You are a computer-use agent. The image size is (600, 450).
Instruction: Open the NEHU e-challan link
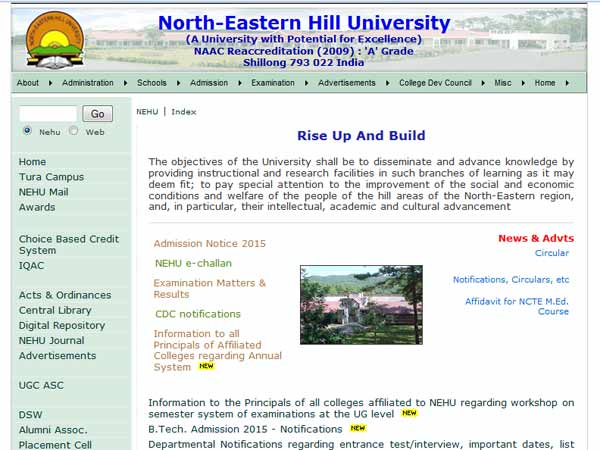tap(193, 264)
